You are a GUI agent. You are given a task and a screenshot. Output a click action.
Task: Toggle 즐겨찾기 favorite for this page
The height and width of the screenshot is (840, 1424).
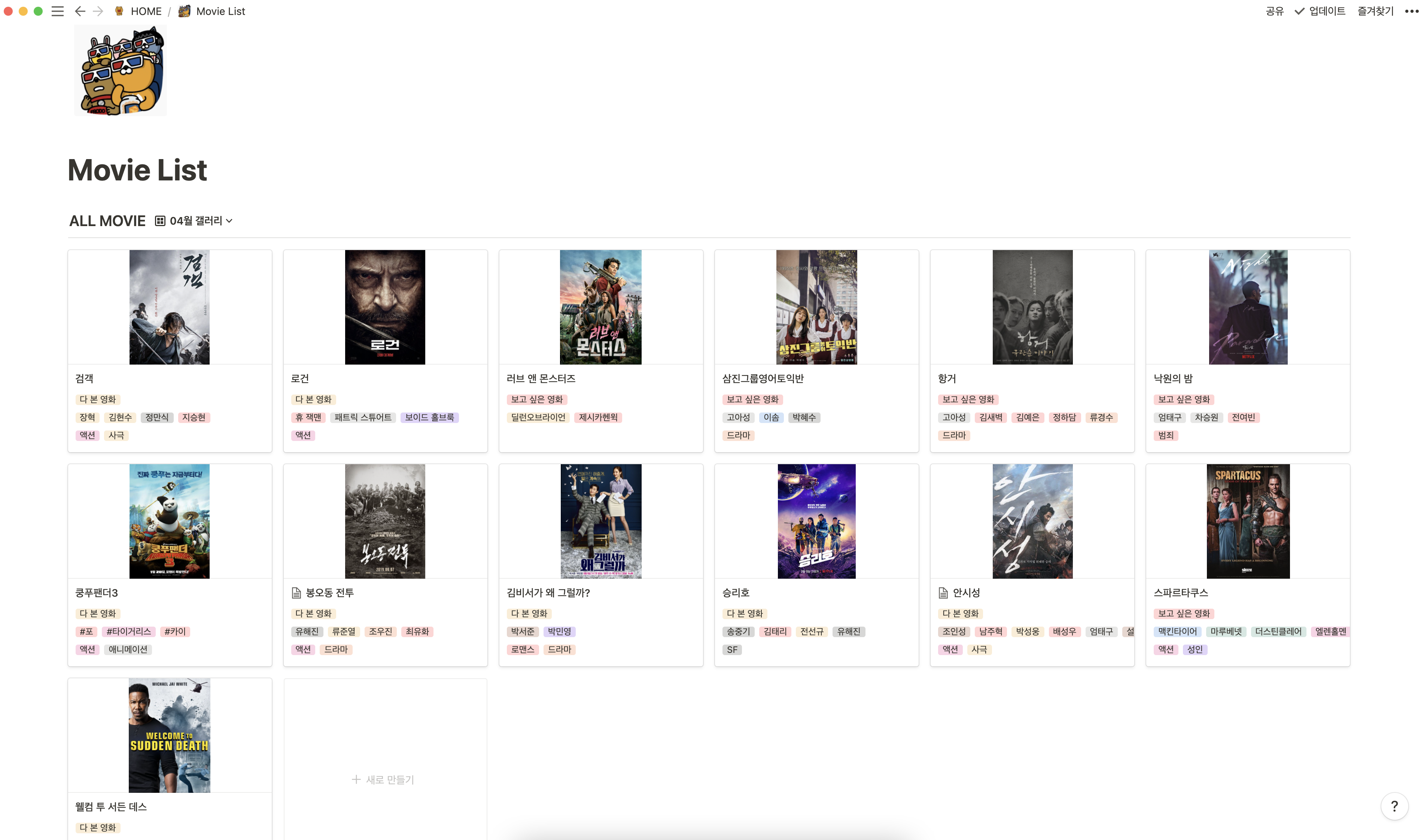(x=1375, y=11)
